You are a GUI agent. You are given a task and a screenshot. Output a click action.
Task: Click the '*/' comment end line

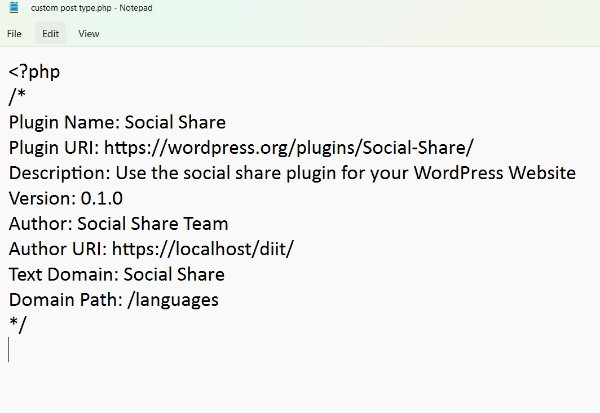pos(18,325)
